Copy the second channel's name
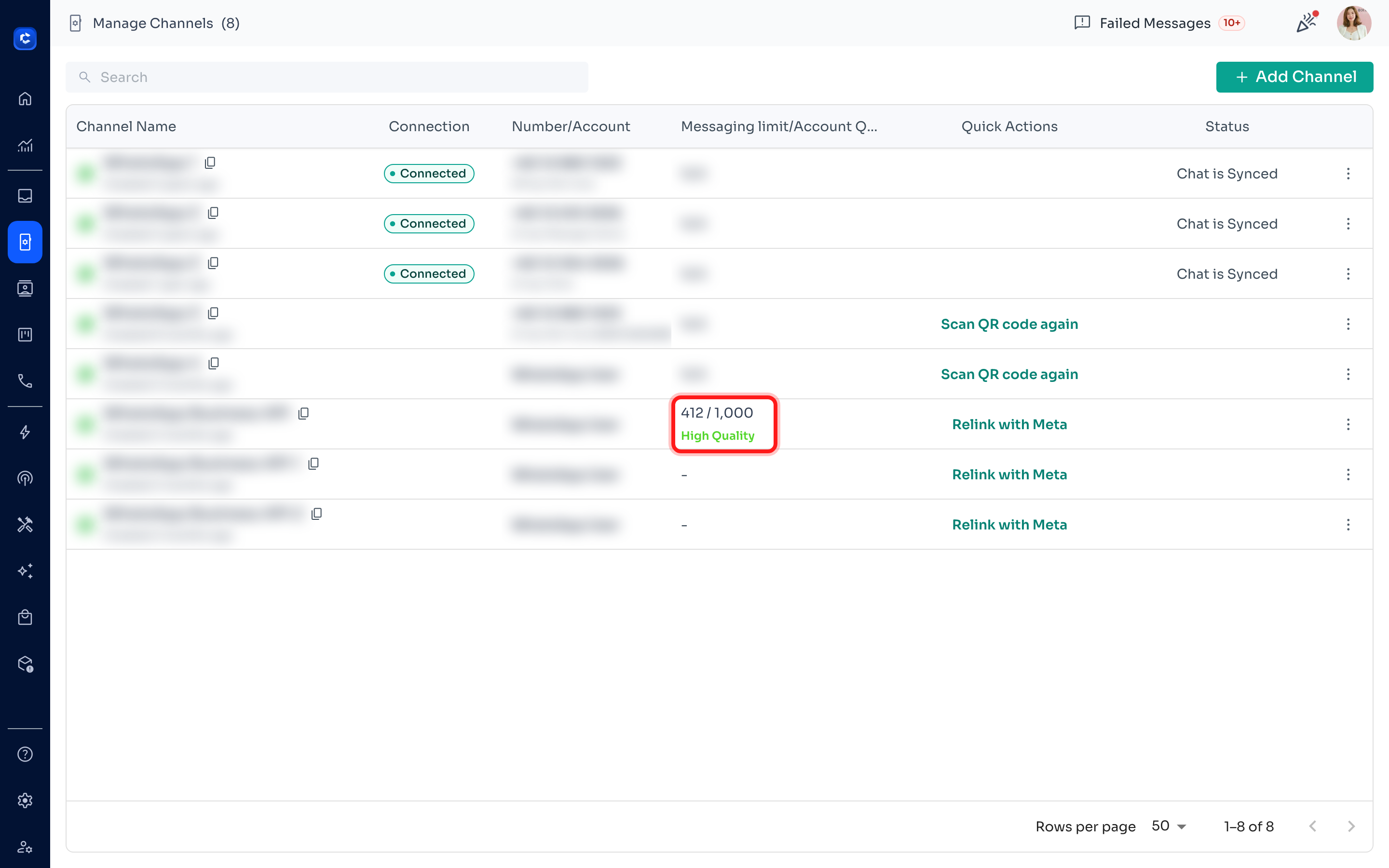 213,213
